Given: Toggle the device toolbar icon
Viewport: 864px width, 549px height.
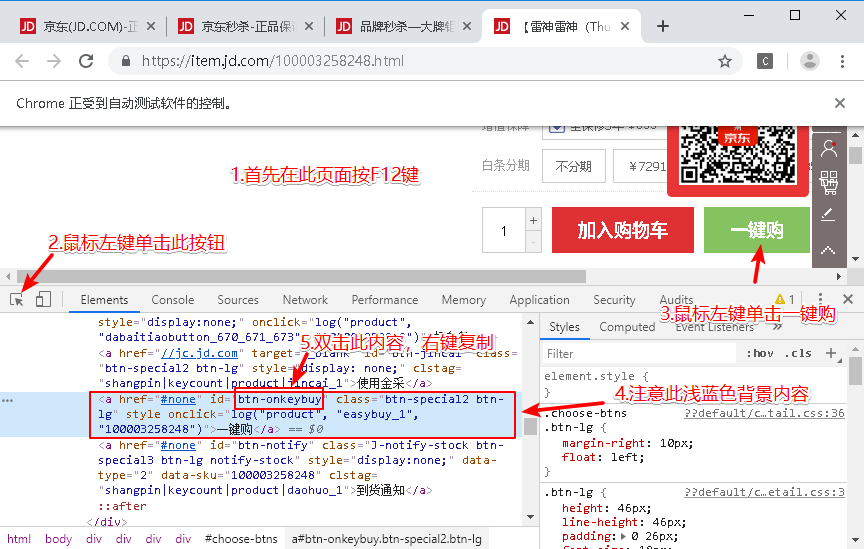Looking at the screenshot, I should tap(43, 299).
